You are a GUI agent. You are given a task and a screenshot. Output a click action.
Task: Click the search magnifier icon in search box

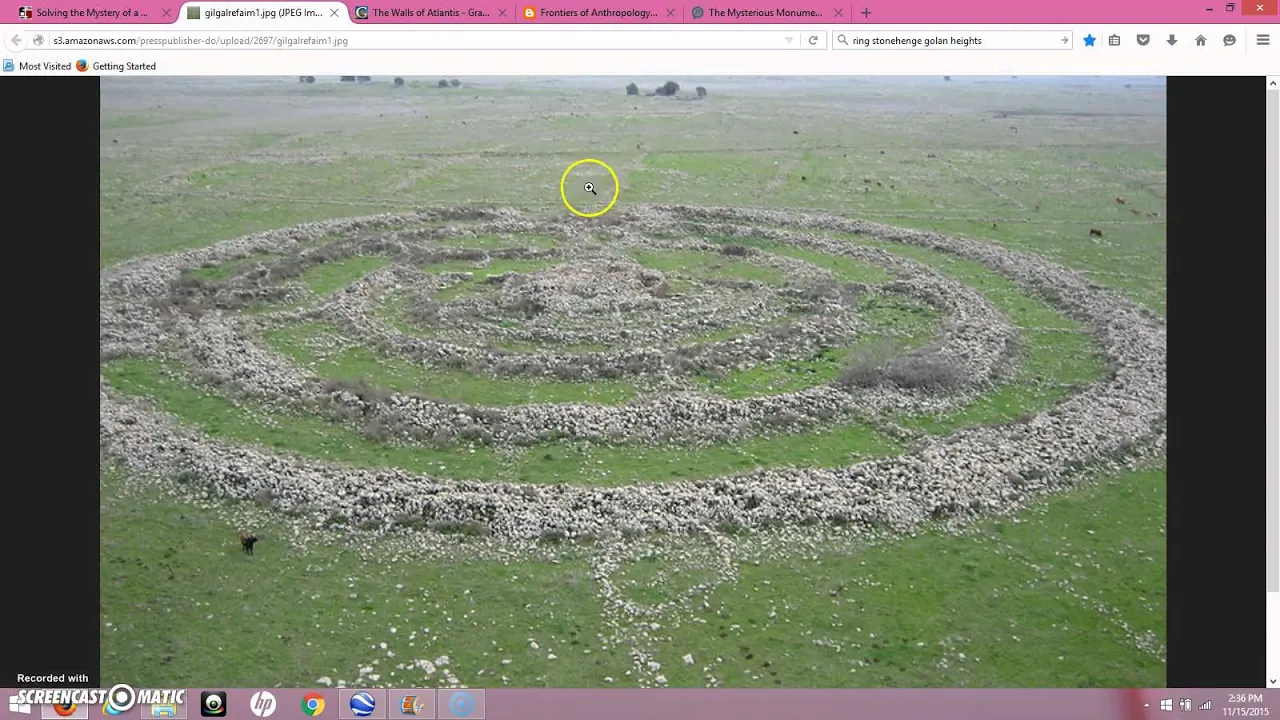pyautogui.click(x=842, y=40)
